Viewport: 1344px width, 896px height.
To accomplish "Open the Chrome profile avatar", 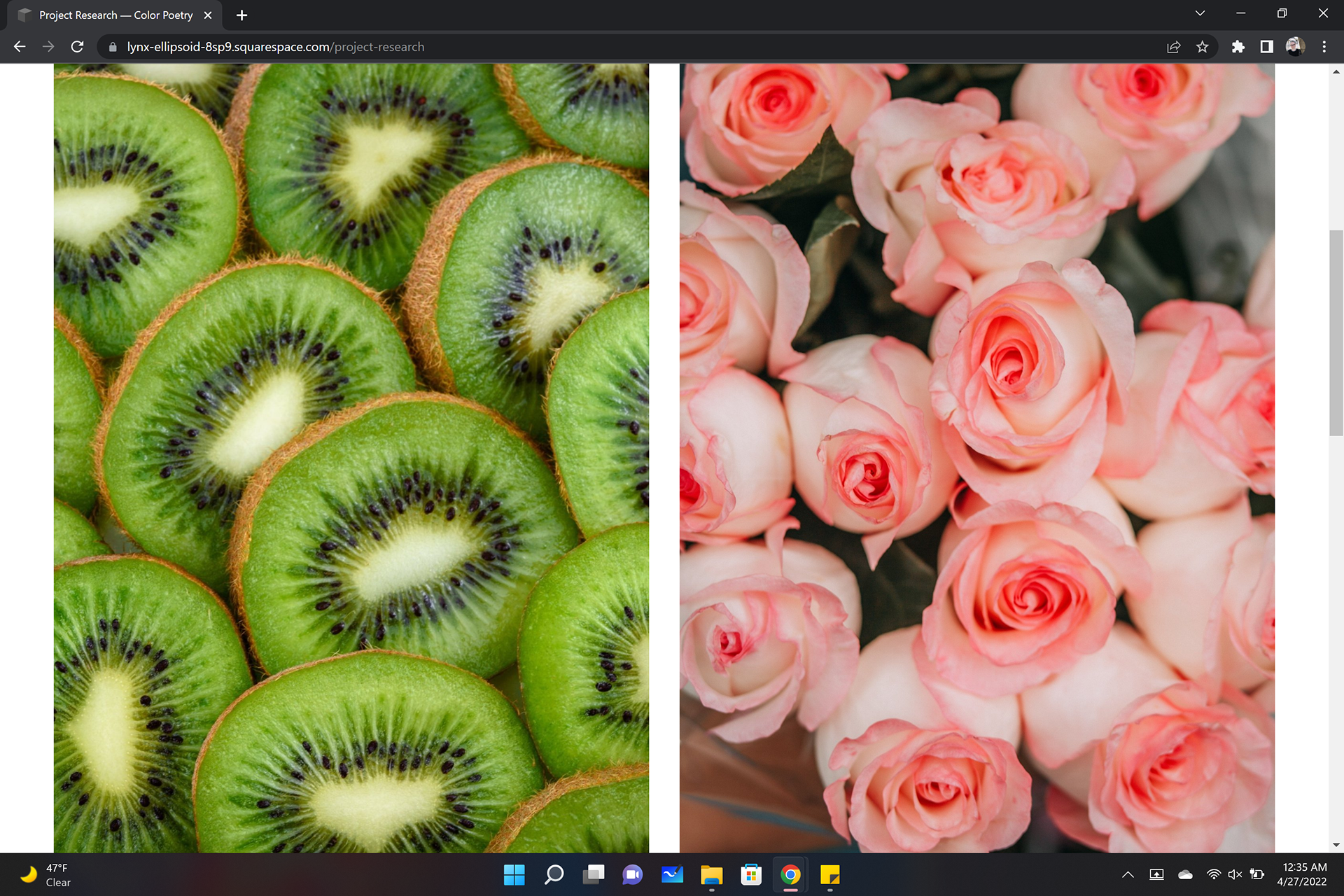I will [1294, 47].
